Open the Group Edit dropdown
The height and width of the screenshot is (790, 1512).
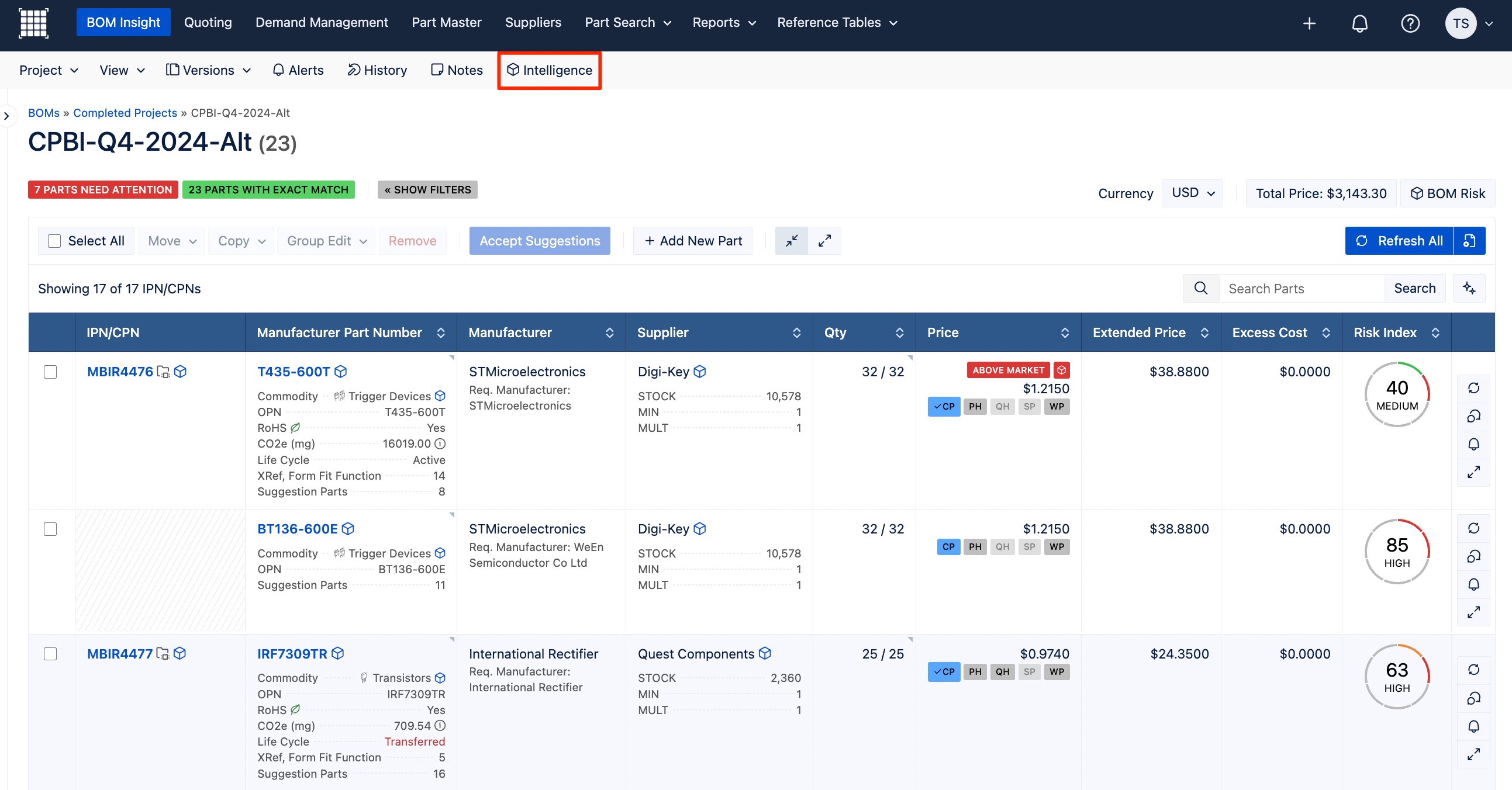[327, 241]
